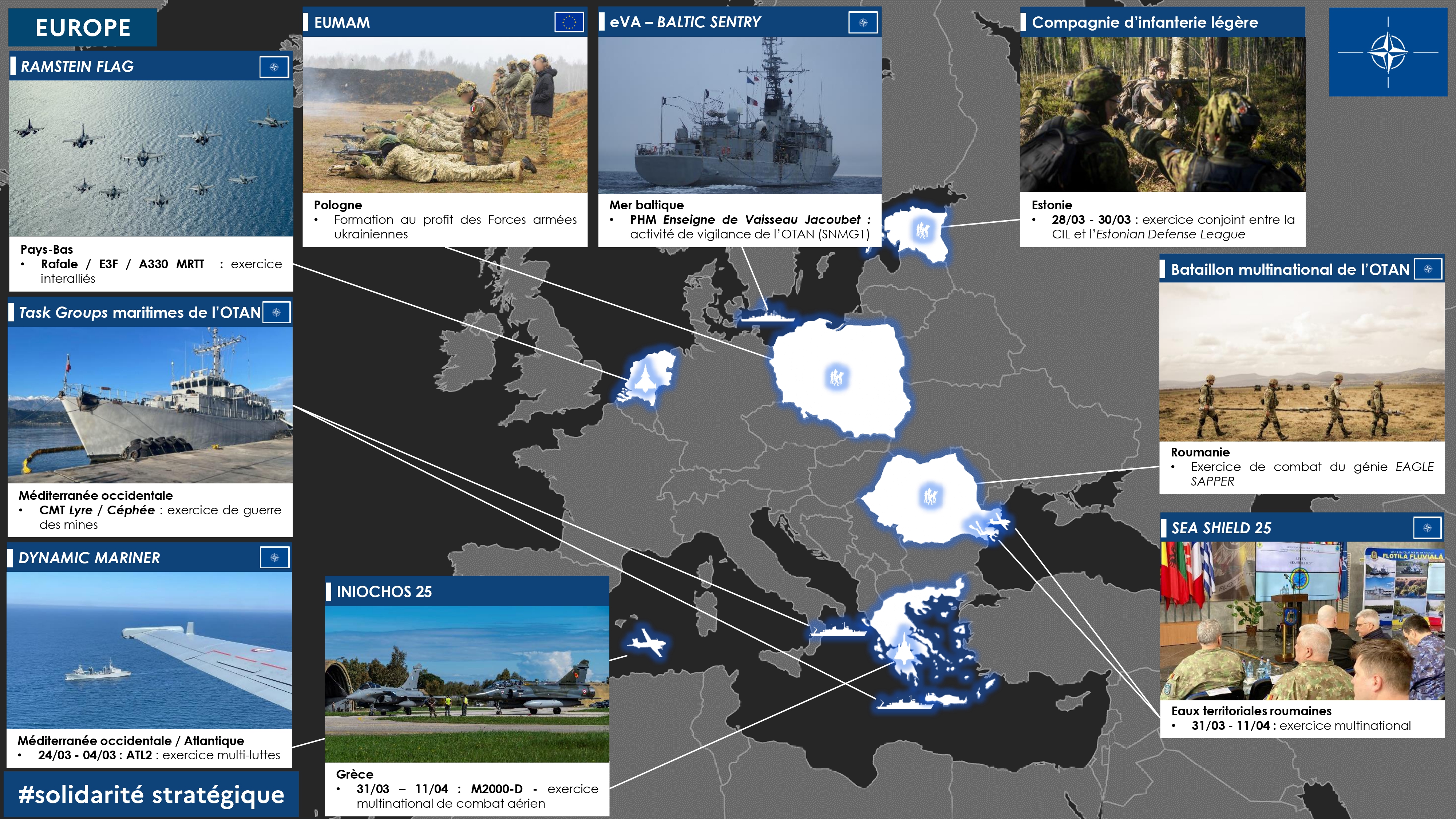Click the Pays-Bas location heading

46,249
